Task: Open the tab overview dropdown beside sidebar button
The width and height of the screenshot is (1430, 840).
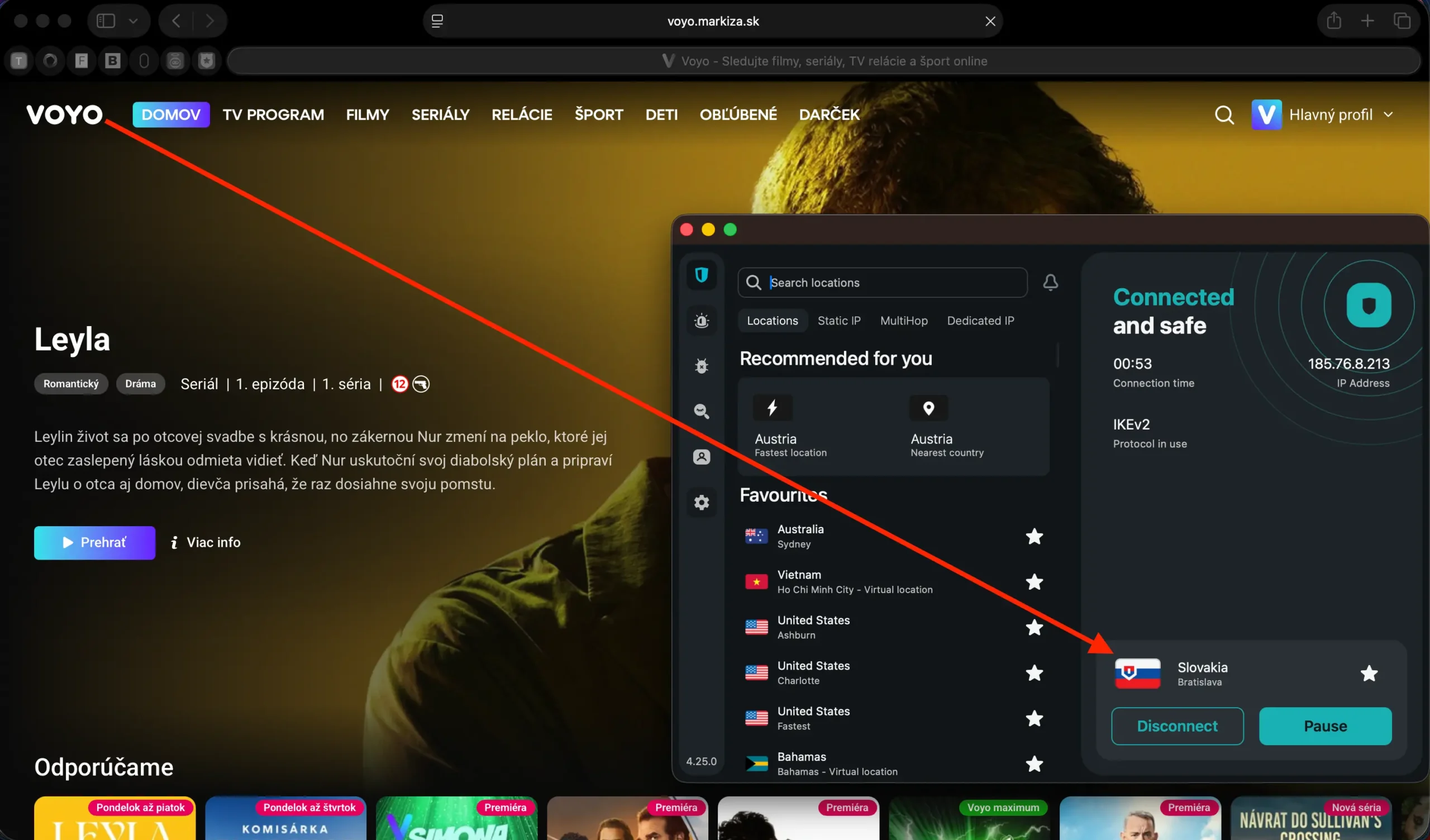Action: click(134, 21)
